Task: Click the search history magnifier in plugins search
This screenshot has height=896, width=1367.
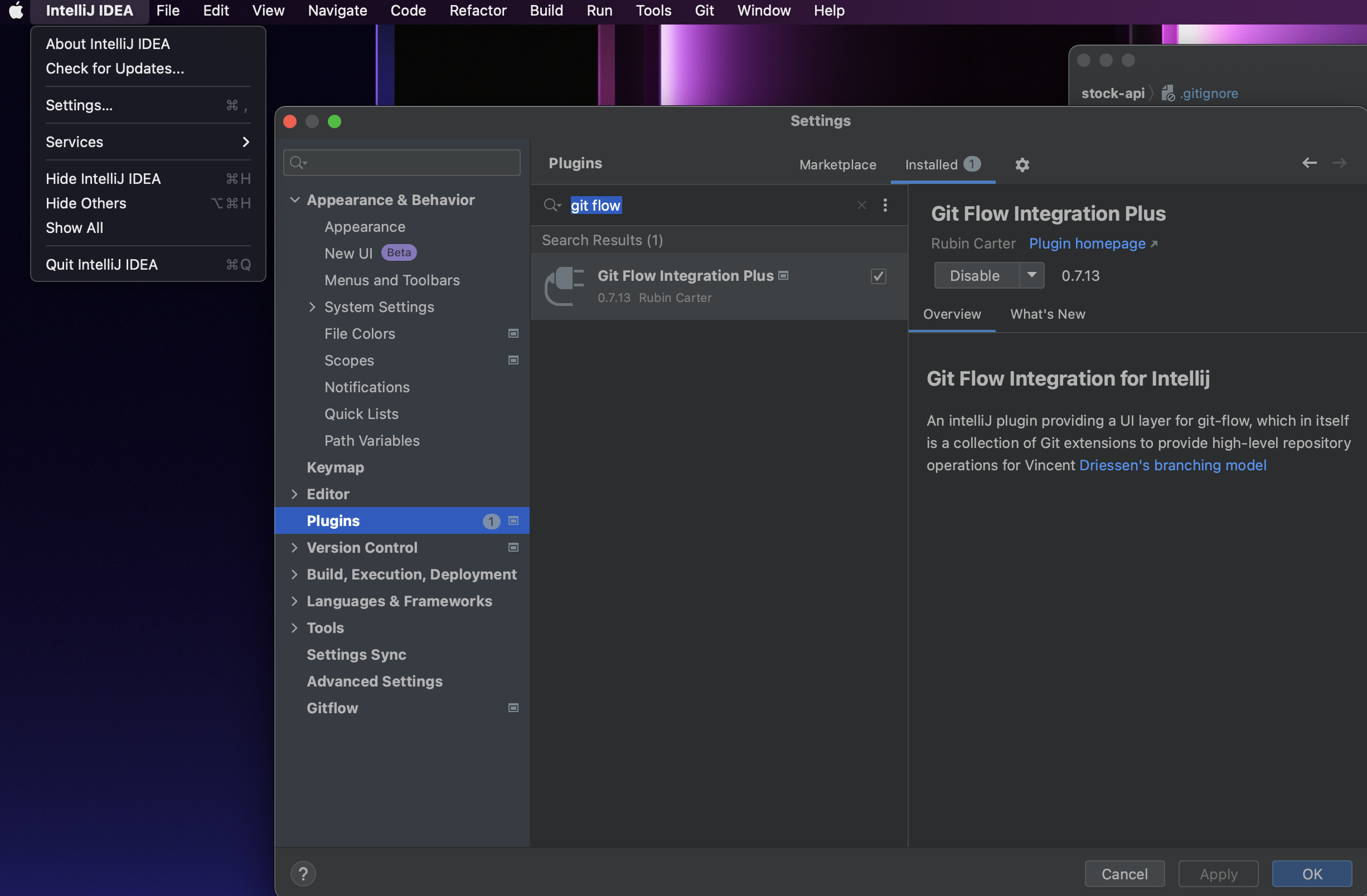Action: coord(552,206)
